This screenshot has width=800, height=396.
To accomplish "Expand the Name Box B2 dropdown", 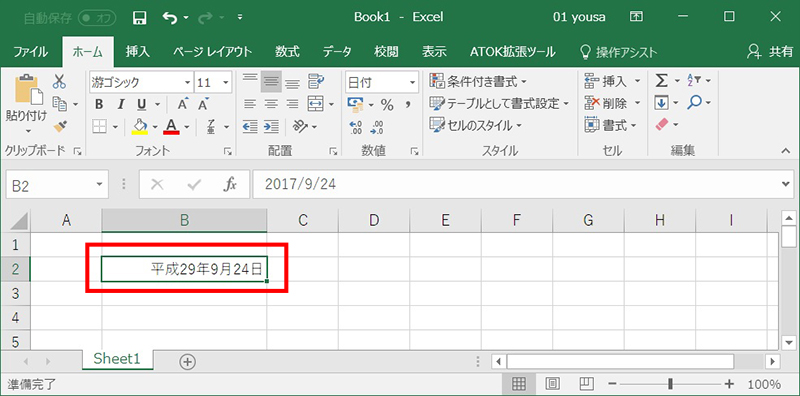I will tap(98, 185).
